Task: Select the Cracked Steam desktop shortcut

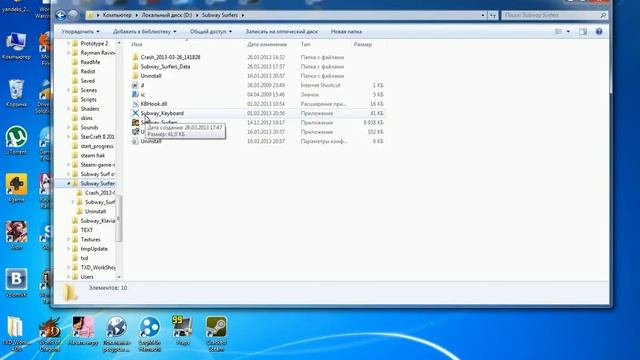Action: tap(216, 333)
